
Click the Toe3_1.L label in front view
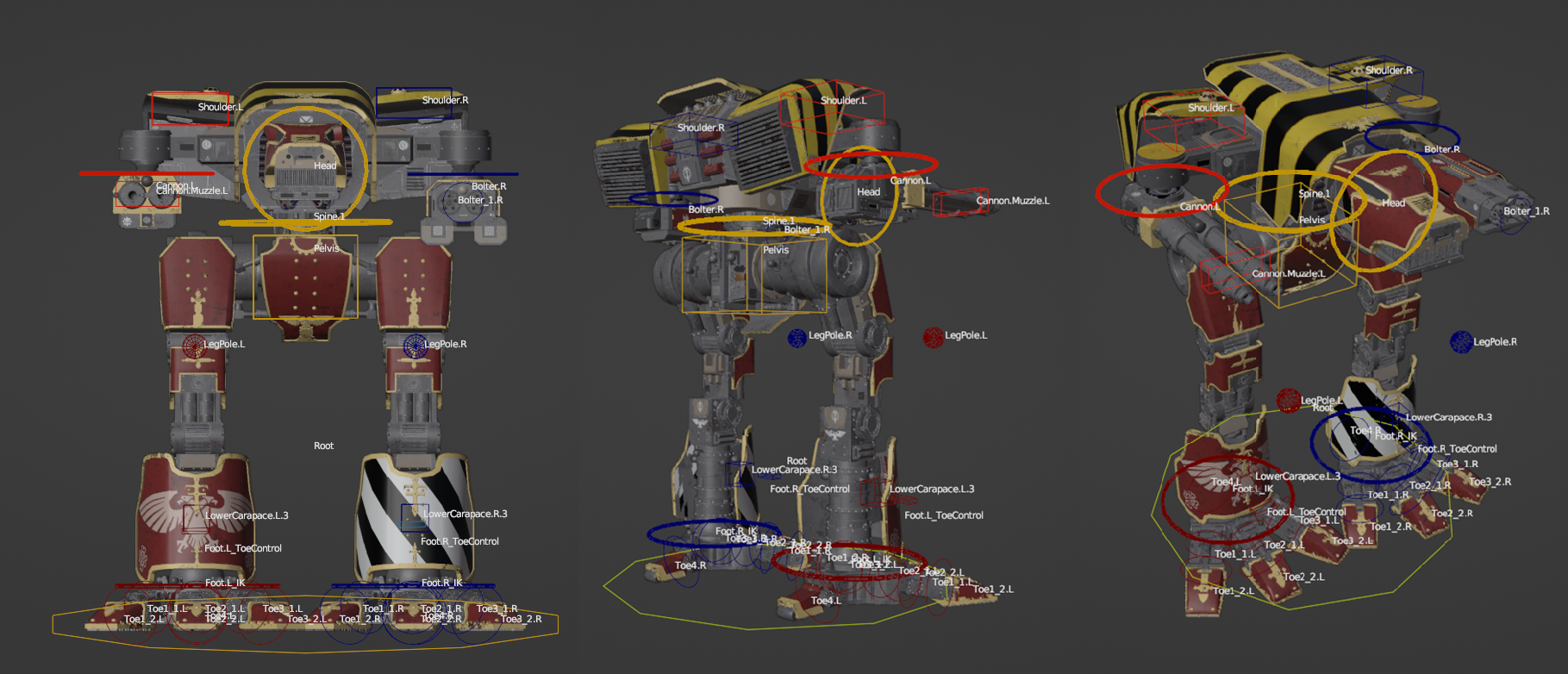point(283,608)
